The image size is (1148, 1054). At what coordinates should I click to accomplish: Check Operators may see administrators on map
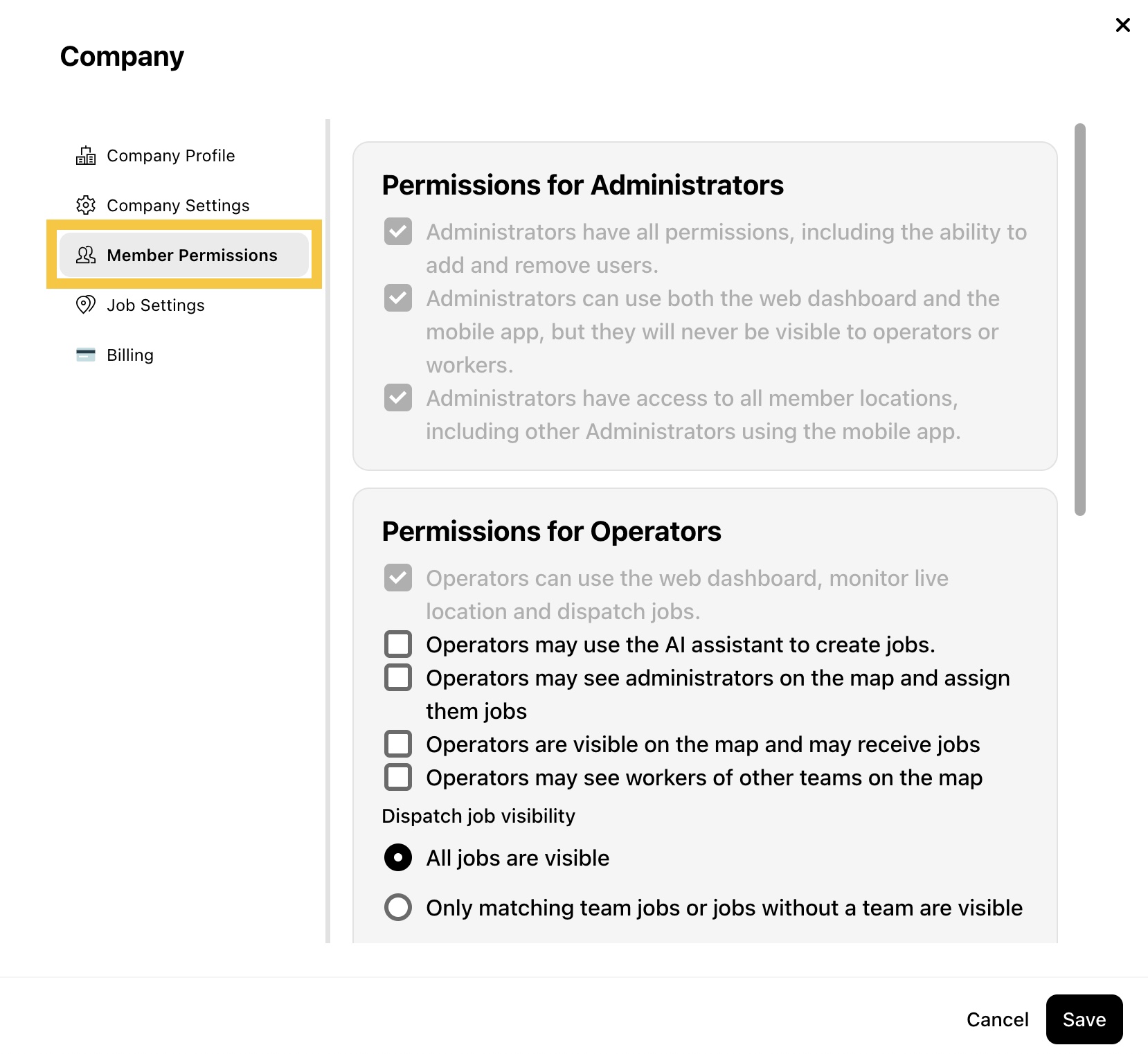pos(398,677)
